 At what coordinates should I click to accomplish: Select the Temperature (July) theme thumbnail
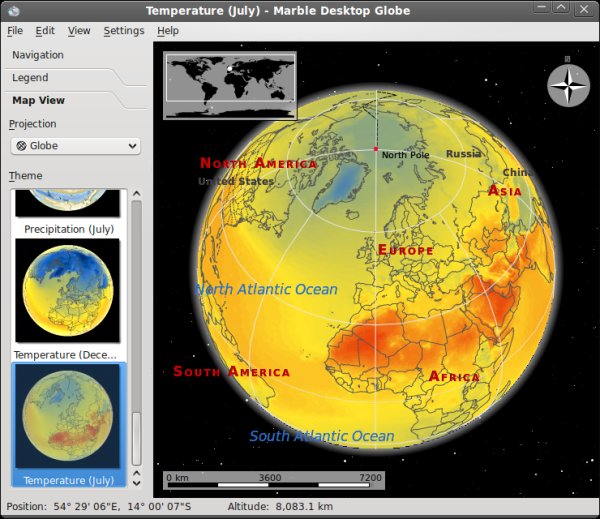(67, 416)
